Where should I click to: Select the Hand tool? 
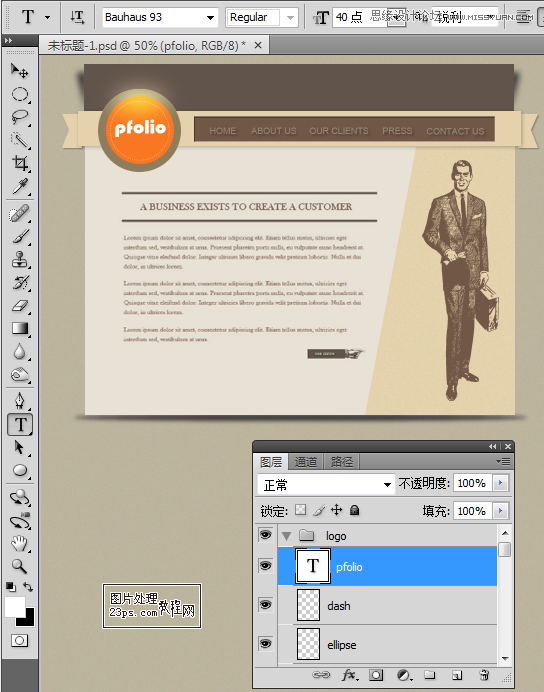19,543
